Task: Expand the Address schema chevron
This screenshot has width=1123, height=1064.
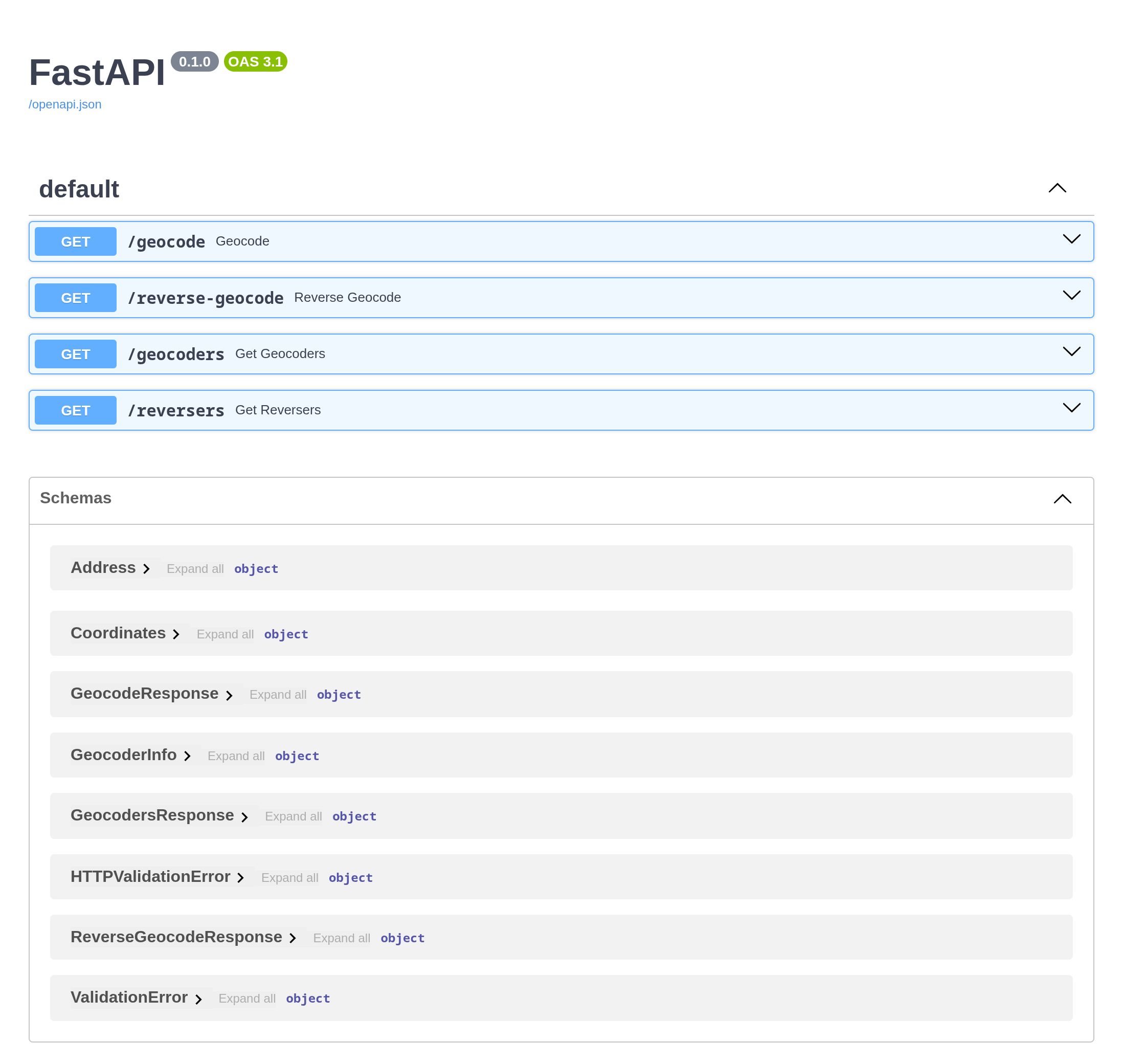Action: [x=146, y=568]
